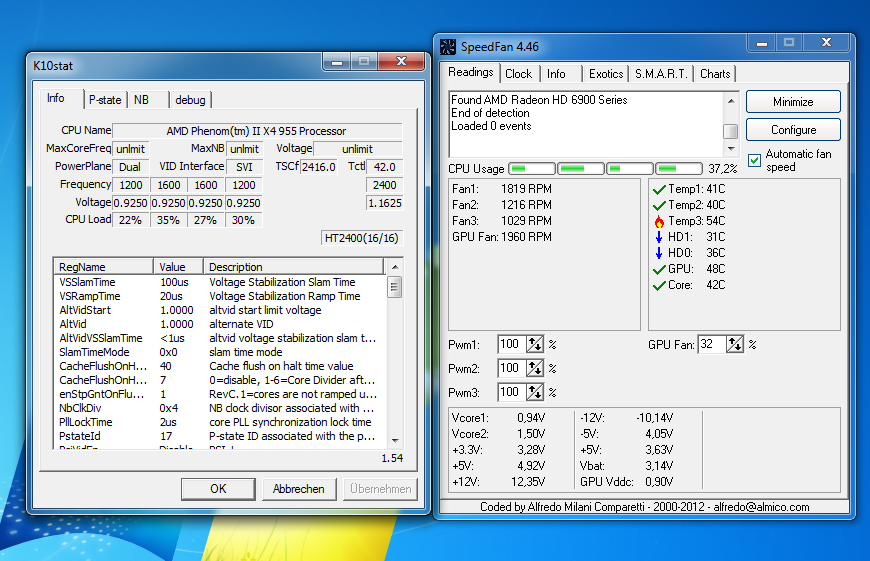Image resolution: width=870 pixels, height=561 pixels.
Task: Click the green checkmark beside Core temperature
Action: (x=659, y=286)
